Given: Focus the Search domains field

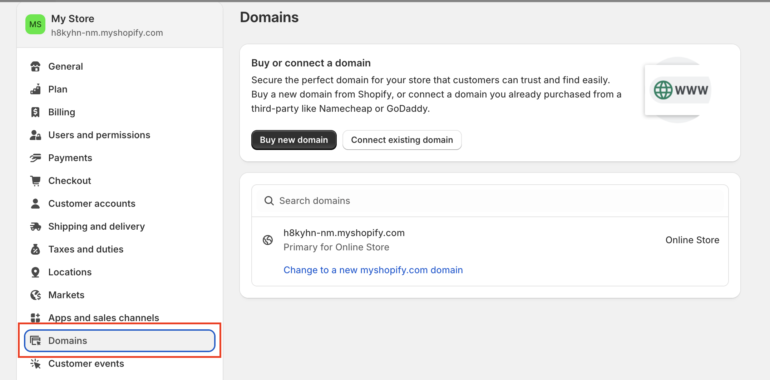Looking at the screenshot, I should [490, 201].
